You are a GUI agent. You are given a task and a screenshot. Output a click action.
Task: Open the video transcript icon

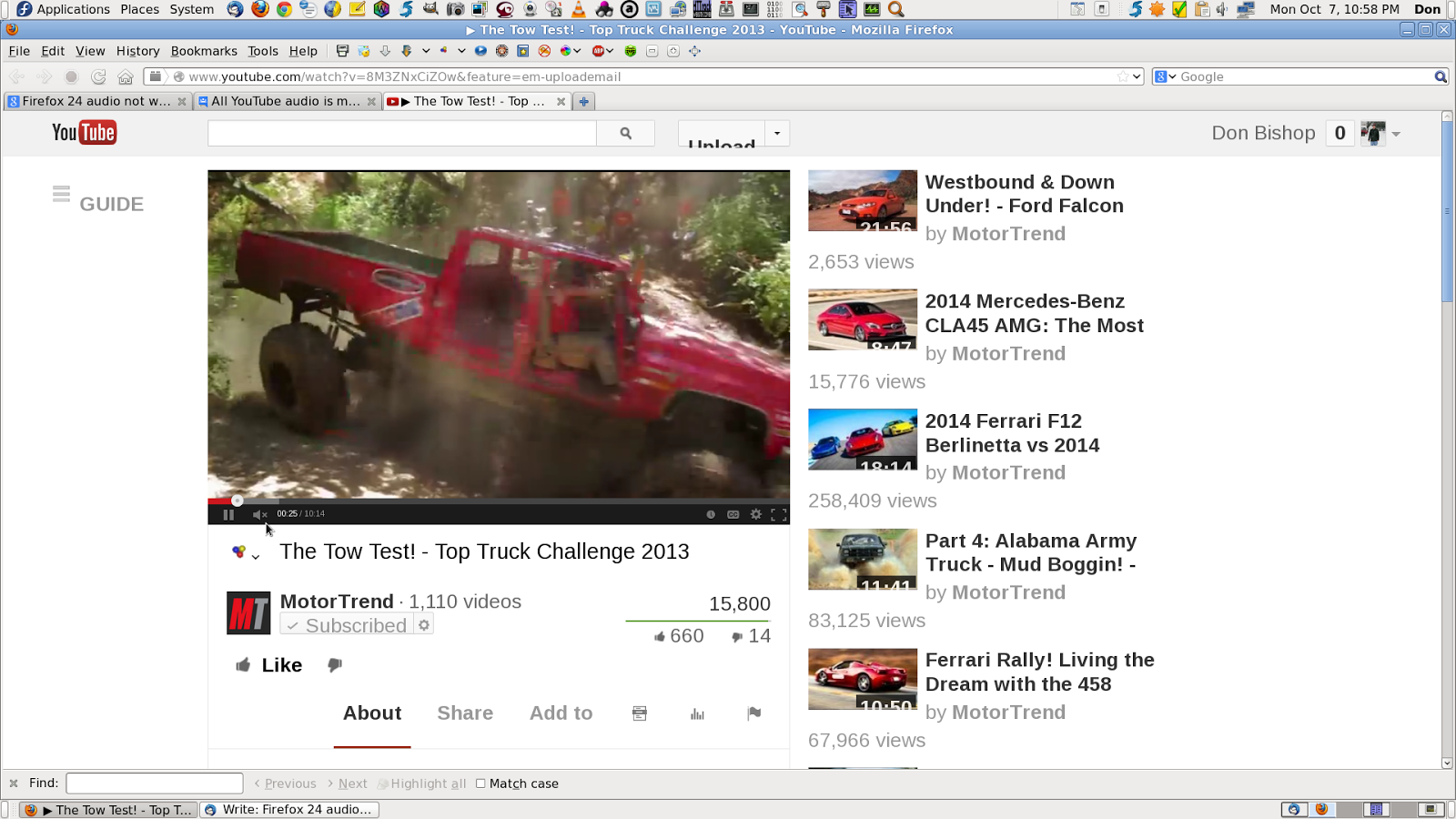pyautogui.click(x=640, y=713)
